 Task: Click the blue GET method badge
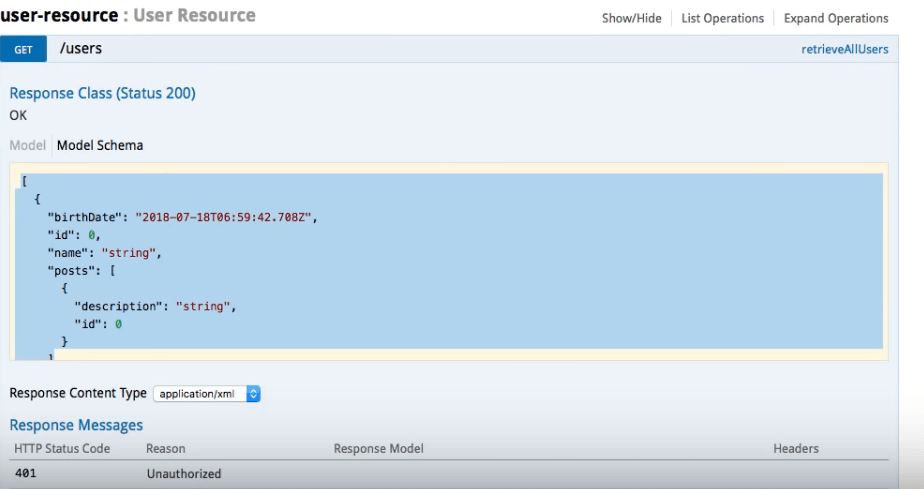pyautogui.click(x=23, y=49)
